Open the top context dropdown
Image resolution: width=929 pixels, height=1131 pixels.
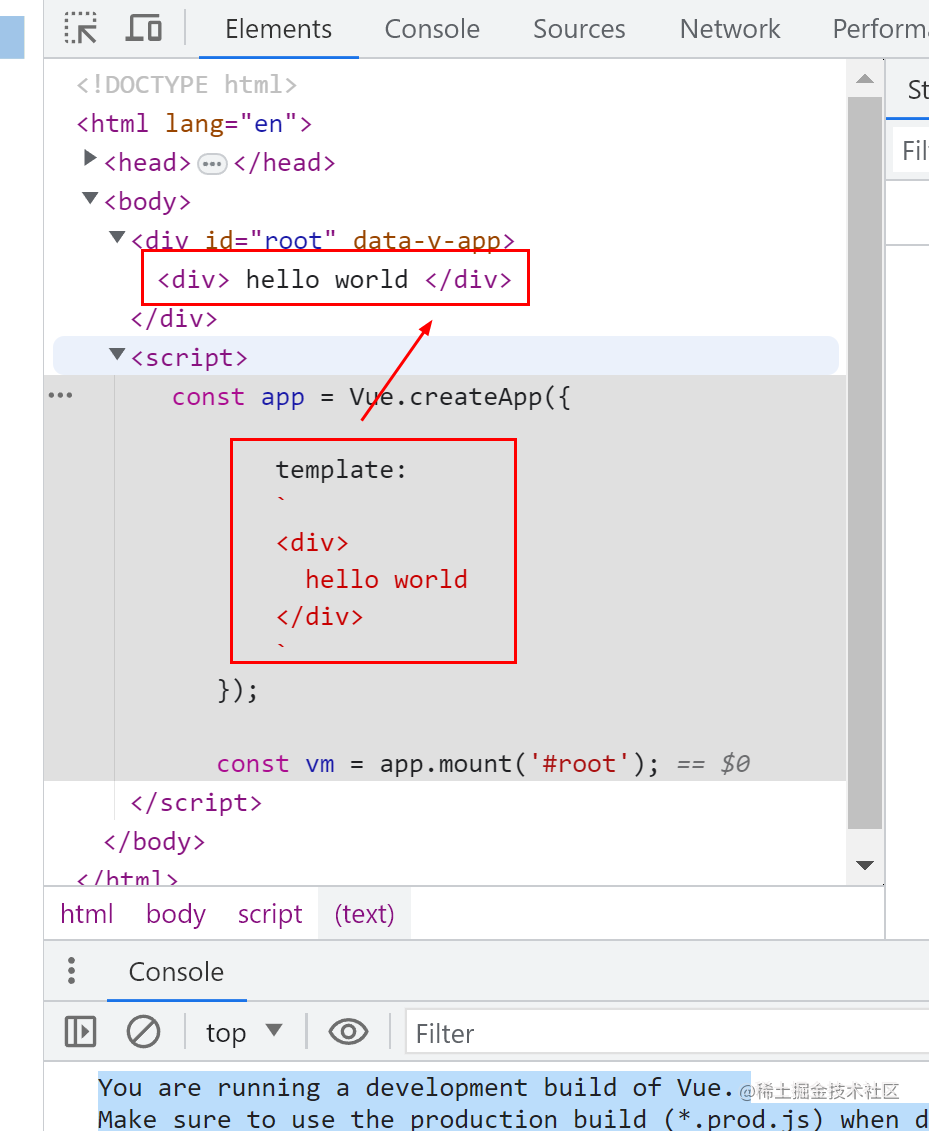coord(244,1032)
